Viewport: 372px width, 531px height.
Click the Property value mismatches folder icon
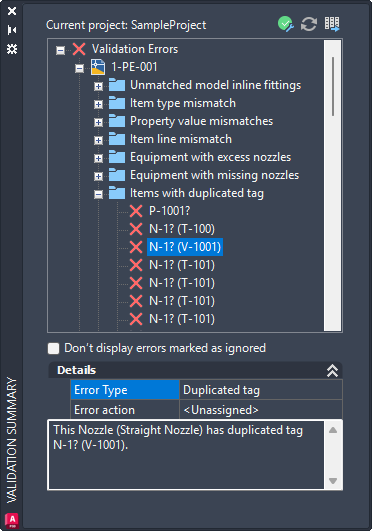coord(117,121)
